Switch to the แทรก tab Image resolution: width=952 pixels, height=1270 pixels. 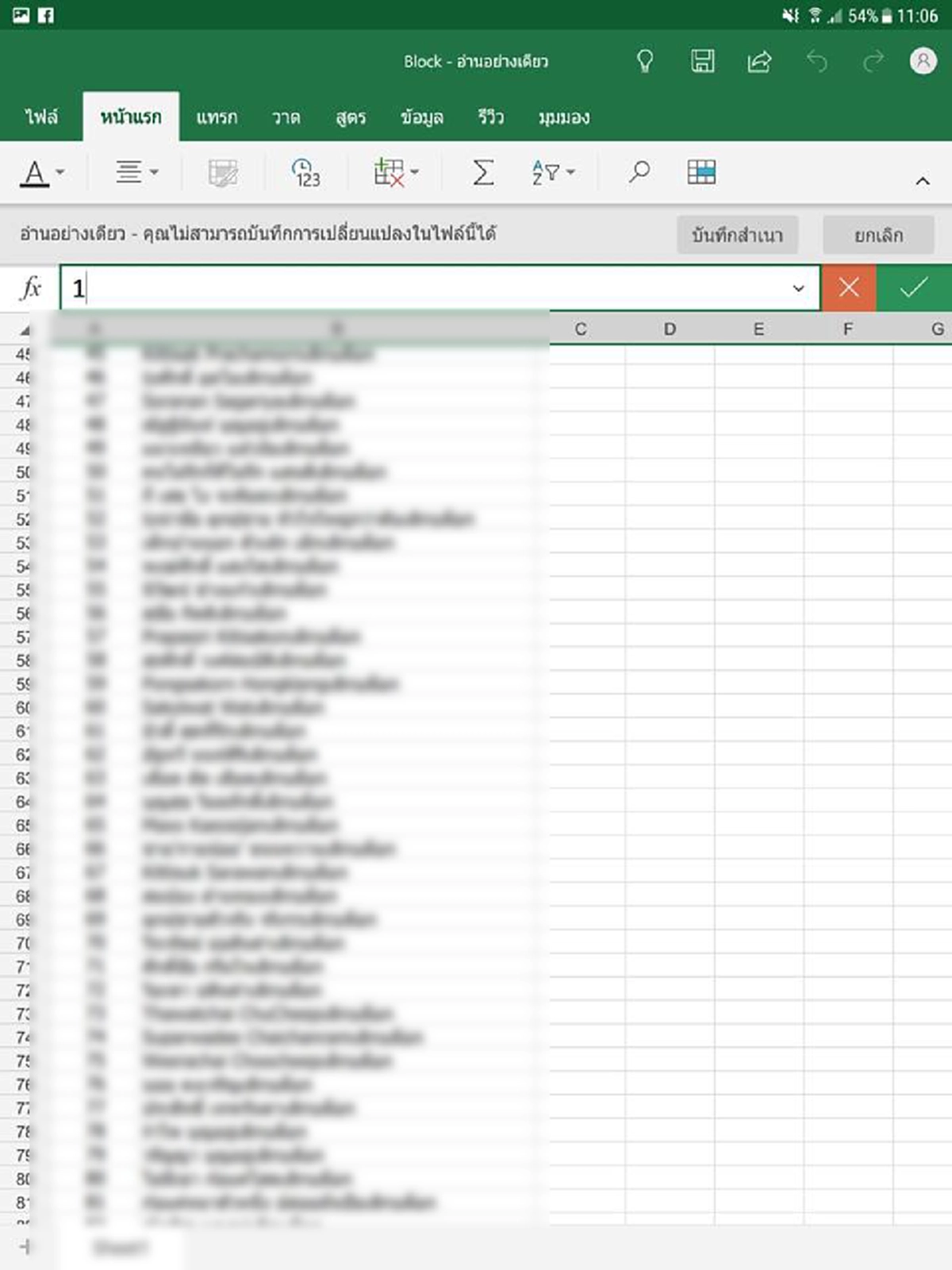[x=217, y=117]
